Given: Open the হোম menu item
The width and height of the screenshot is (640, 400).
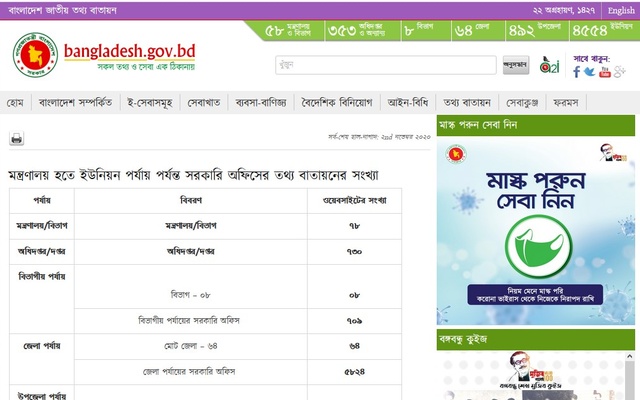Looking at the screenshot, I should pos(15,102).
